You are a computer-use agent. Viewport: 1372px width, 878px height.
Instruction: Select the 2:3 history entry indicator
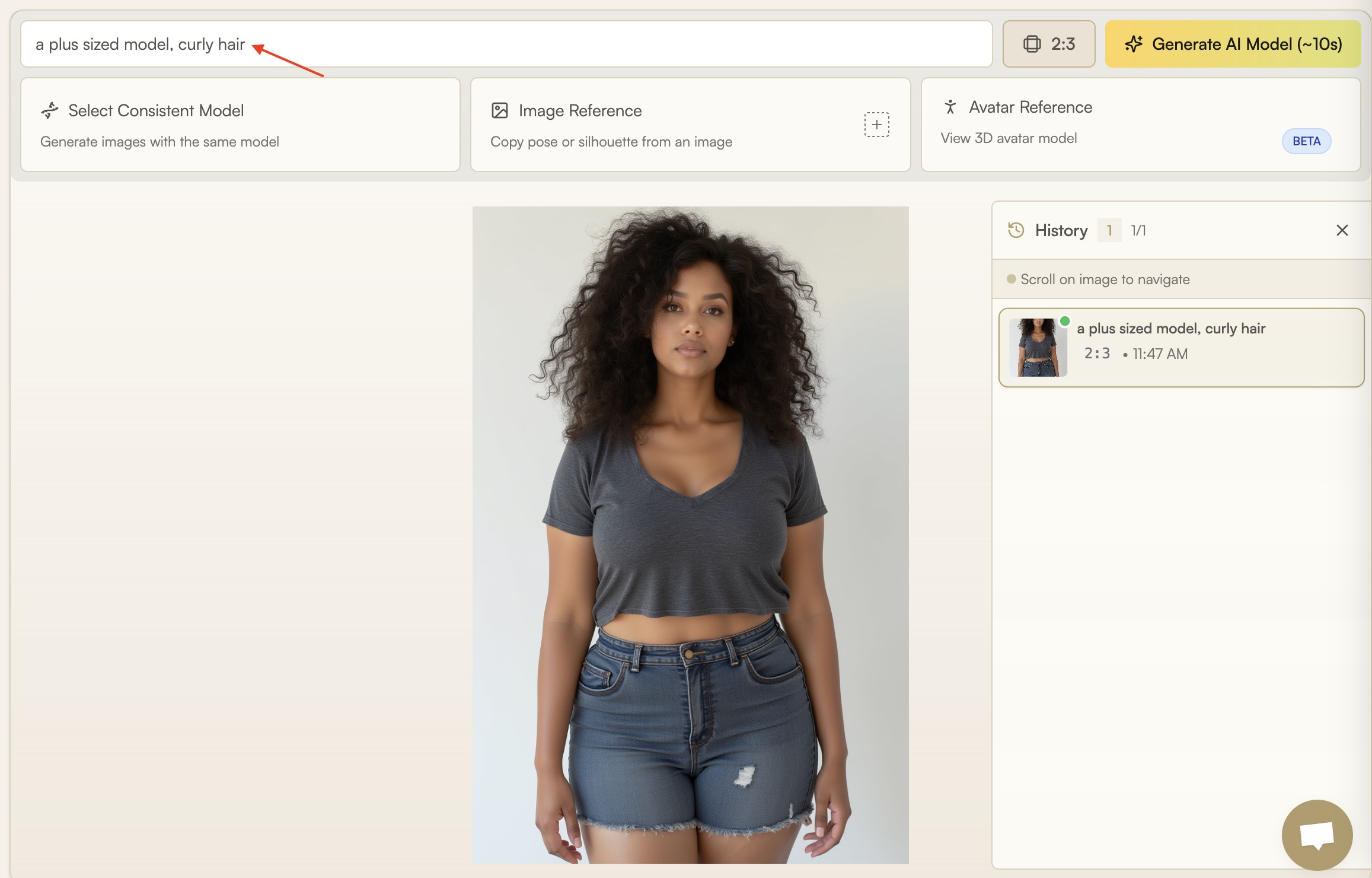1097,352
